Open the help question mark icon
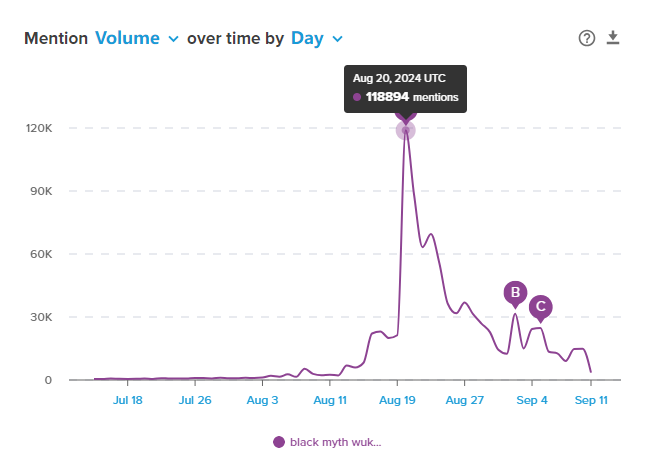648x469 pixels. pos(587,38)
